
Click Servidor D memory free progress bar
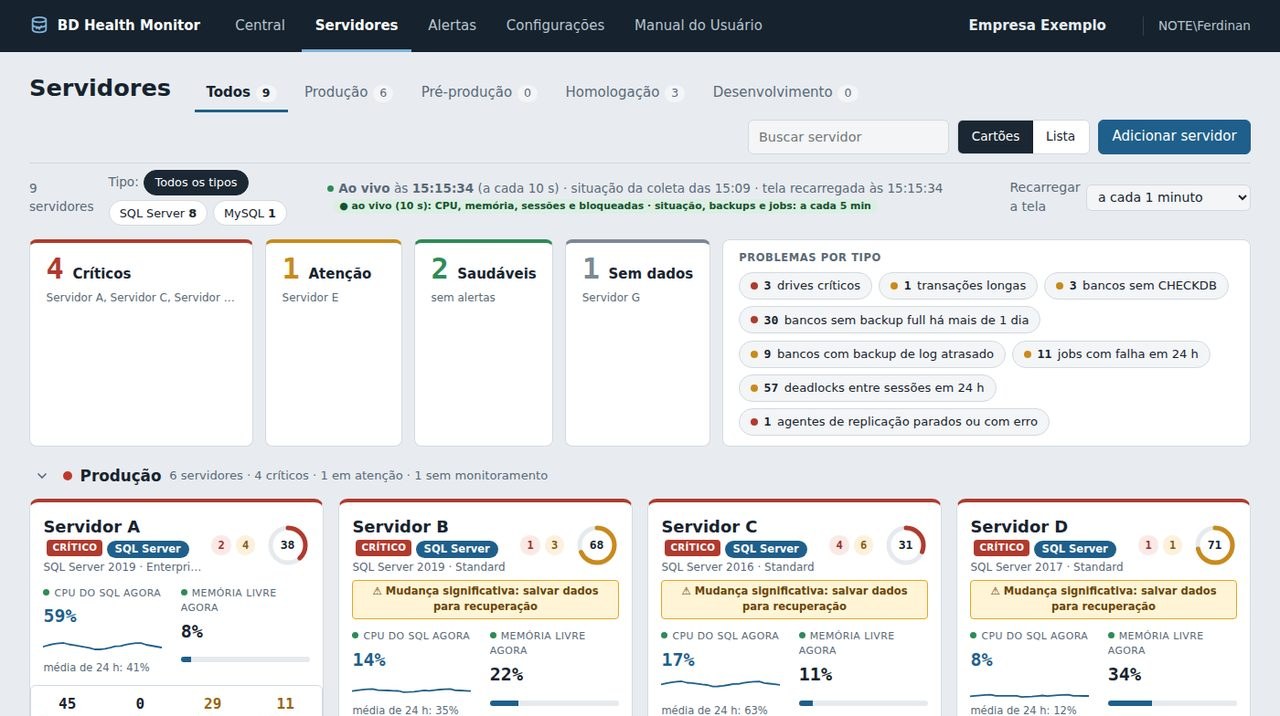coord(1172,703)
